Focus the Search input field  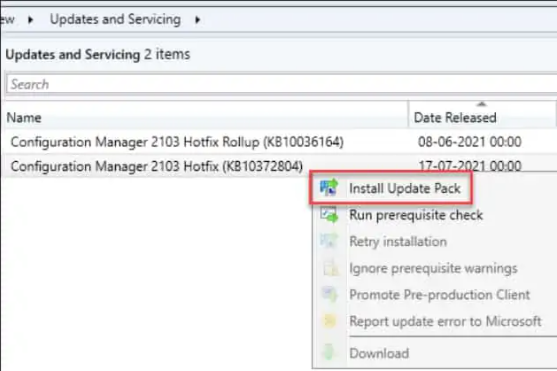click(x=281, y=85)
